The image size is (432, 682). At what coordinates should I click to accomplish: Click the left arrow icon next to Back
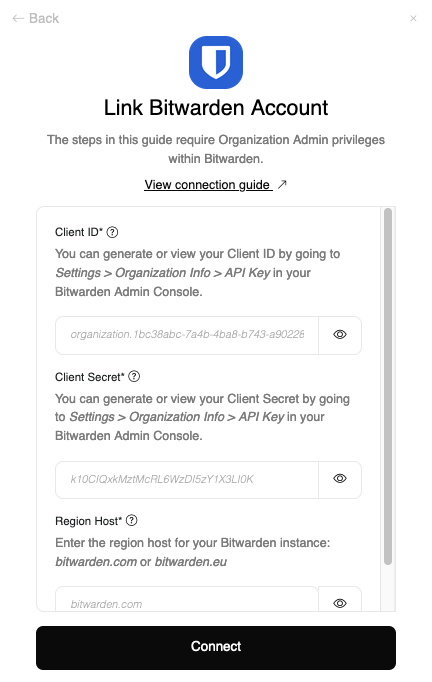tap(18, 18)
